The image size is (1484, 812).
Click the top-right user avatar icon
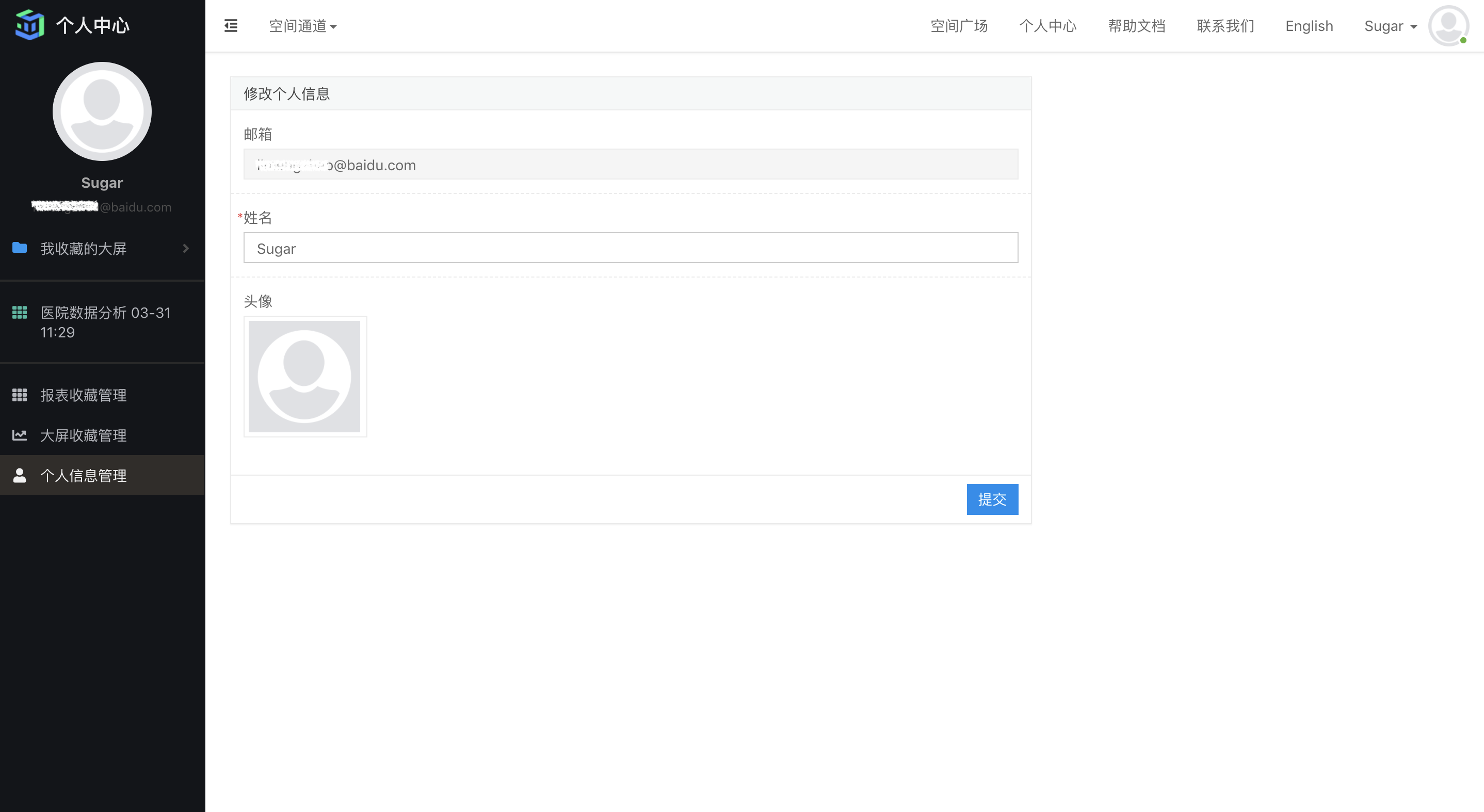click(1448, 26)
